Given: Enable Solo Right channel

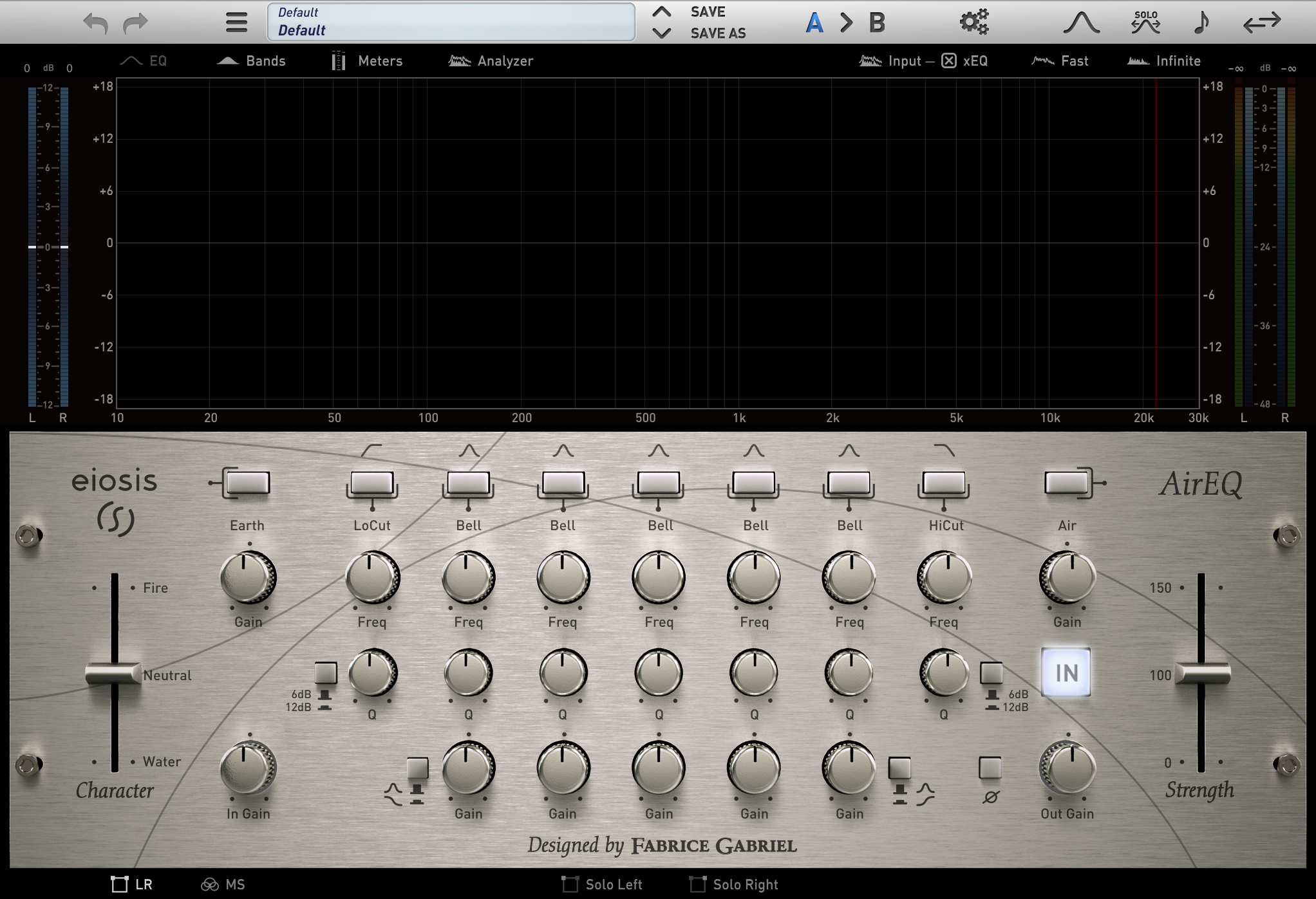Looking at the screenshot, I should tap(734, 884).
